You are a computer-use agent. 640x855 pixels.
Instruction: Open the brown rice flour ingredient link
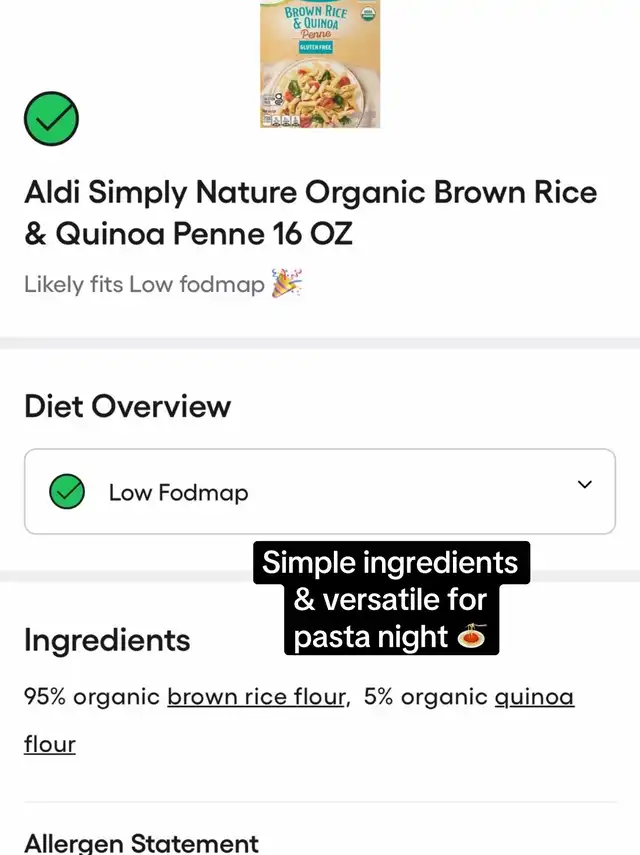[x=257, y=697]
